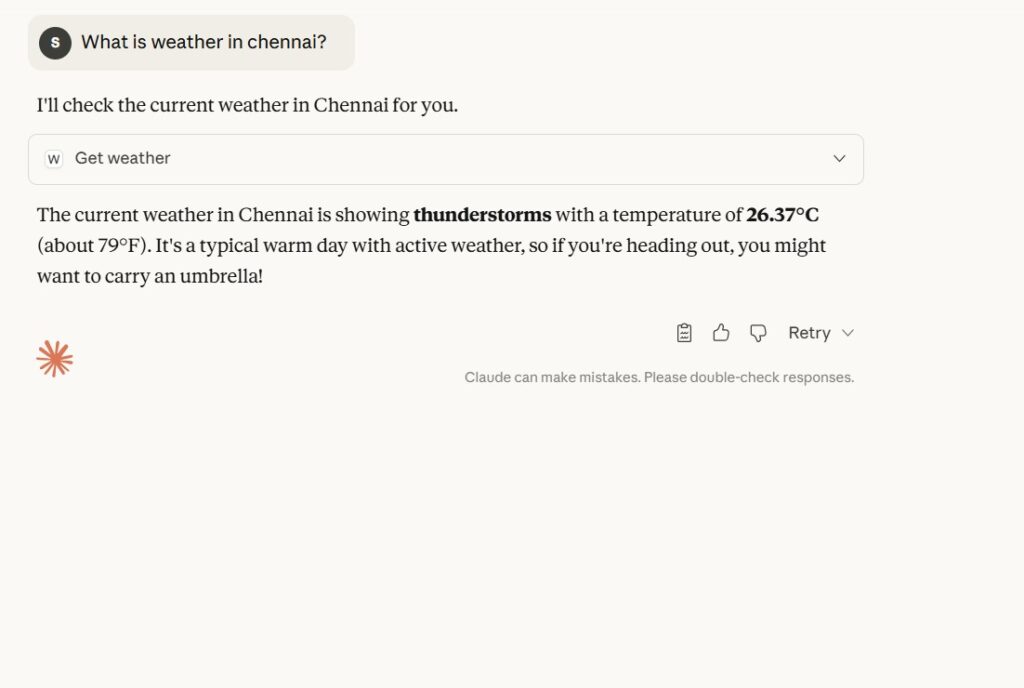Click the empty middle of Get weather block
The height and width of the screenshot is (688, 1024).
point(500,159)
